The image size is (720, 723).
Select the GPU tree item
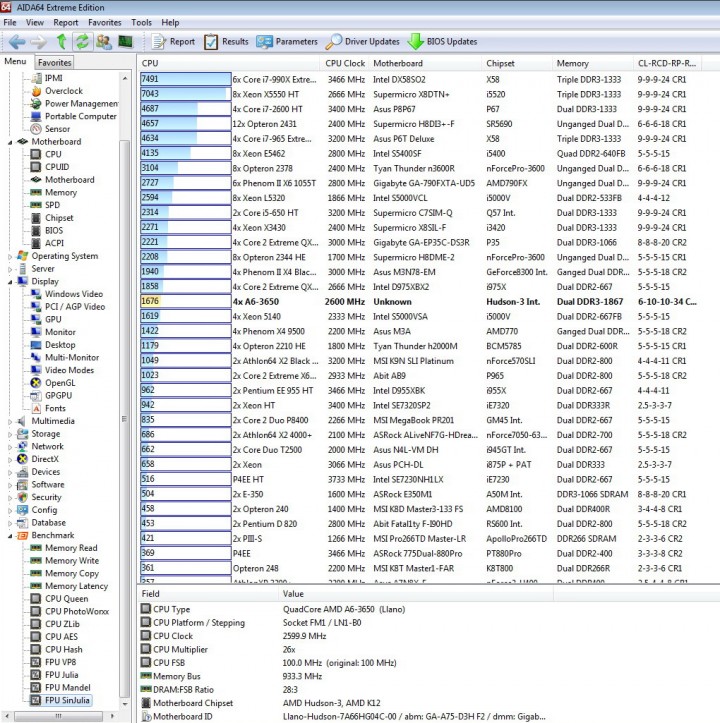point(53,320)
